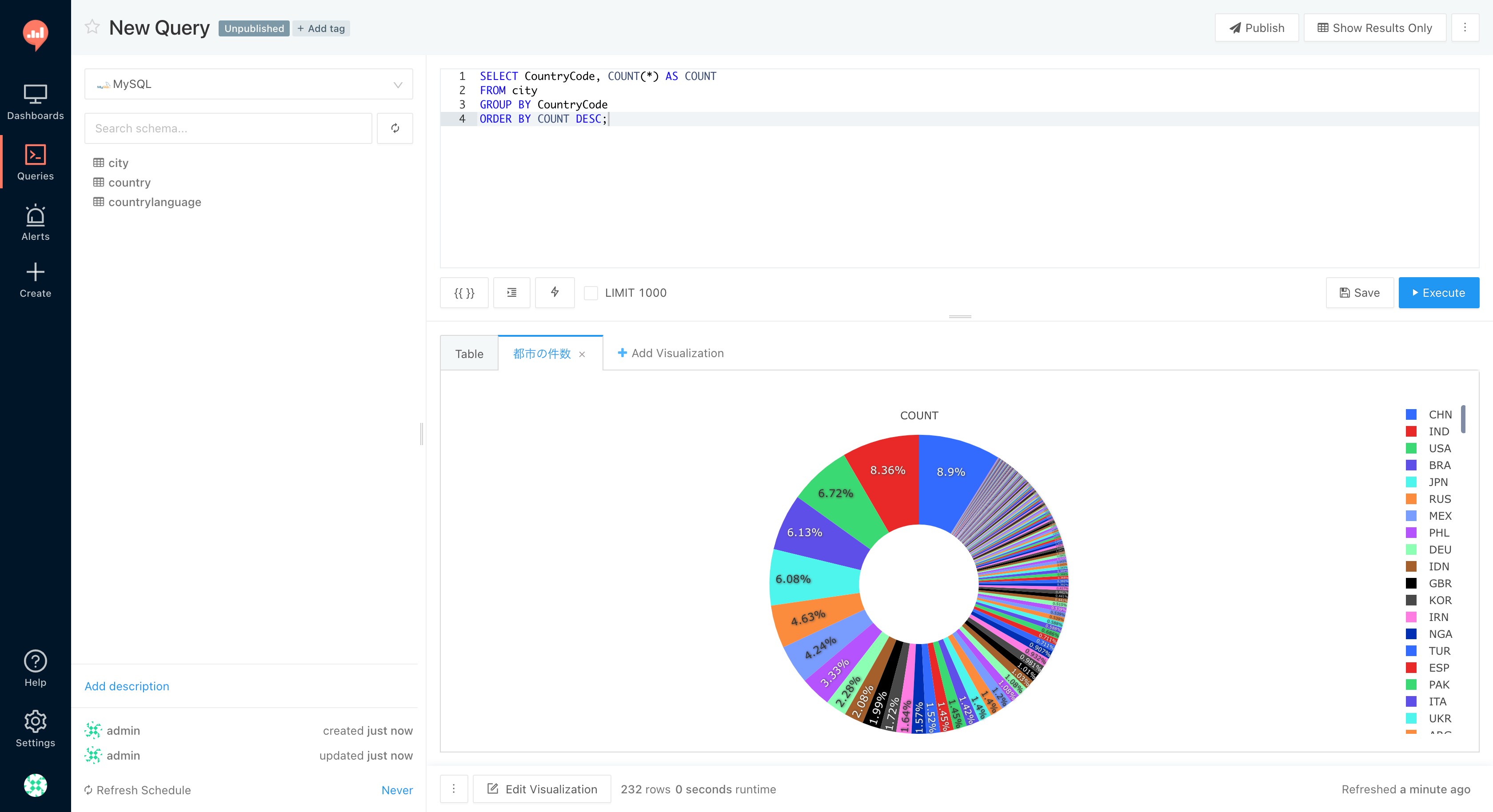Click the Unpublished status badge
The height and width of the screenshot is (812, 1493).
point(254,28)
